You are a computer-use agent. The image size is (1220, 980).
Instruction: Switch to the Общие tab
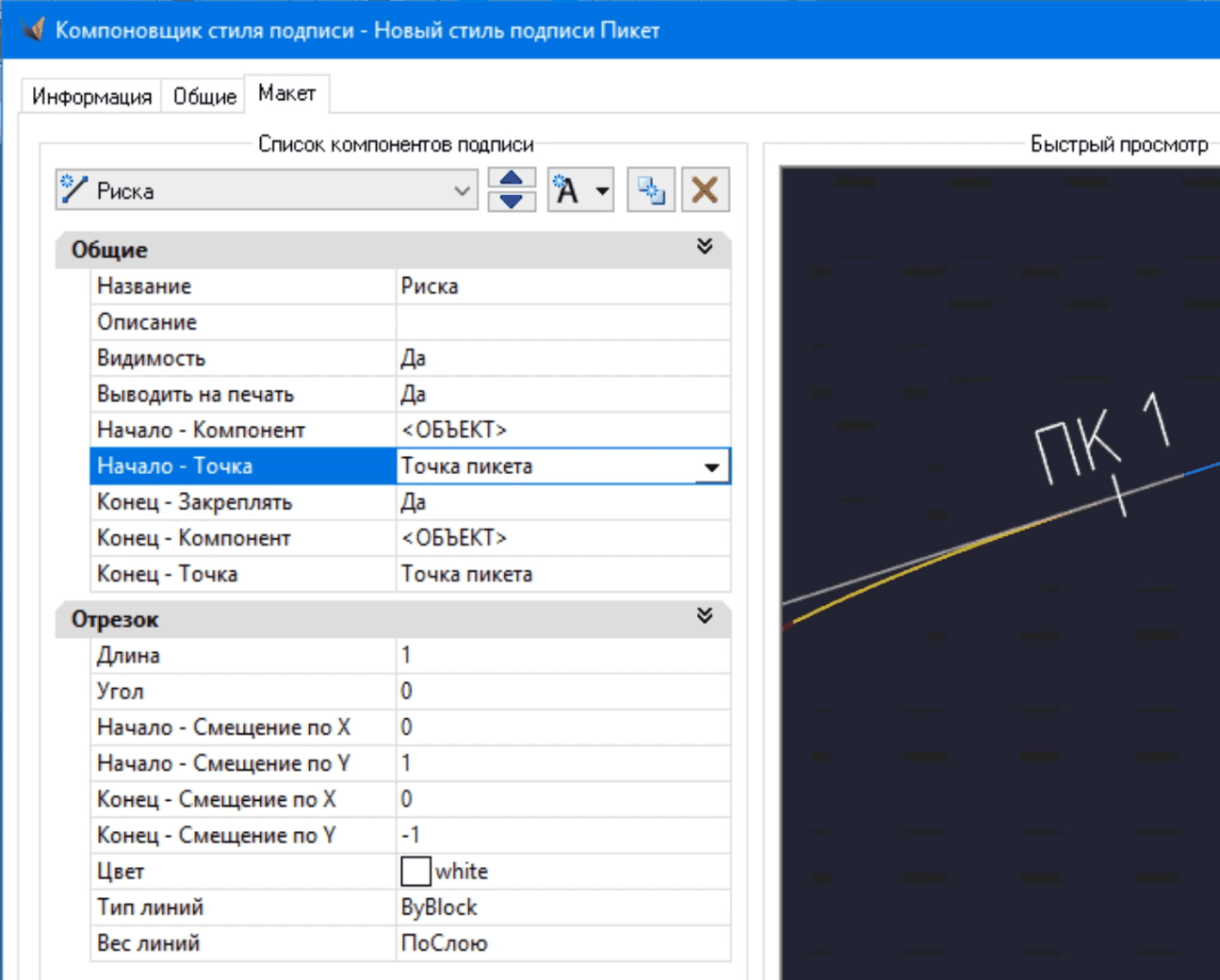tap(204, 96)
